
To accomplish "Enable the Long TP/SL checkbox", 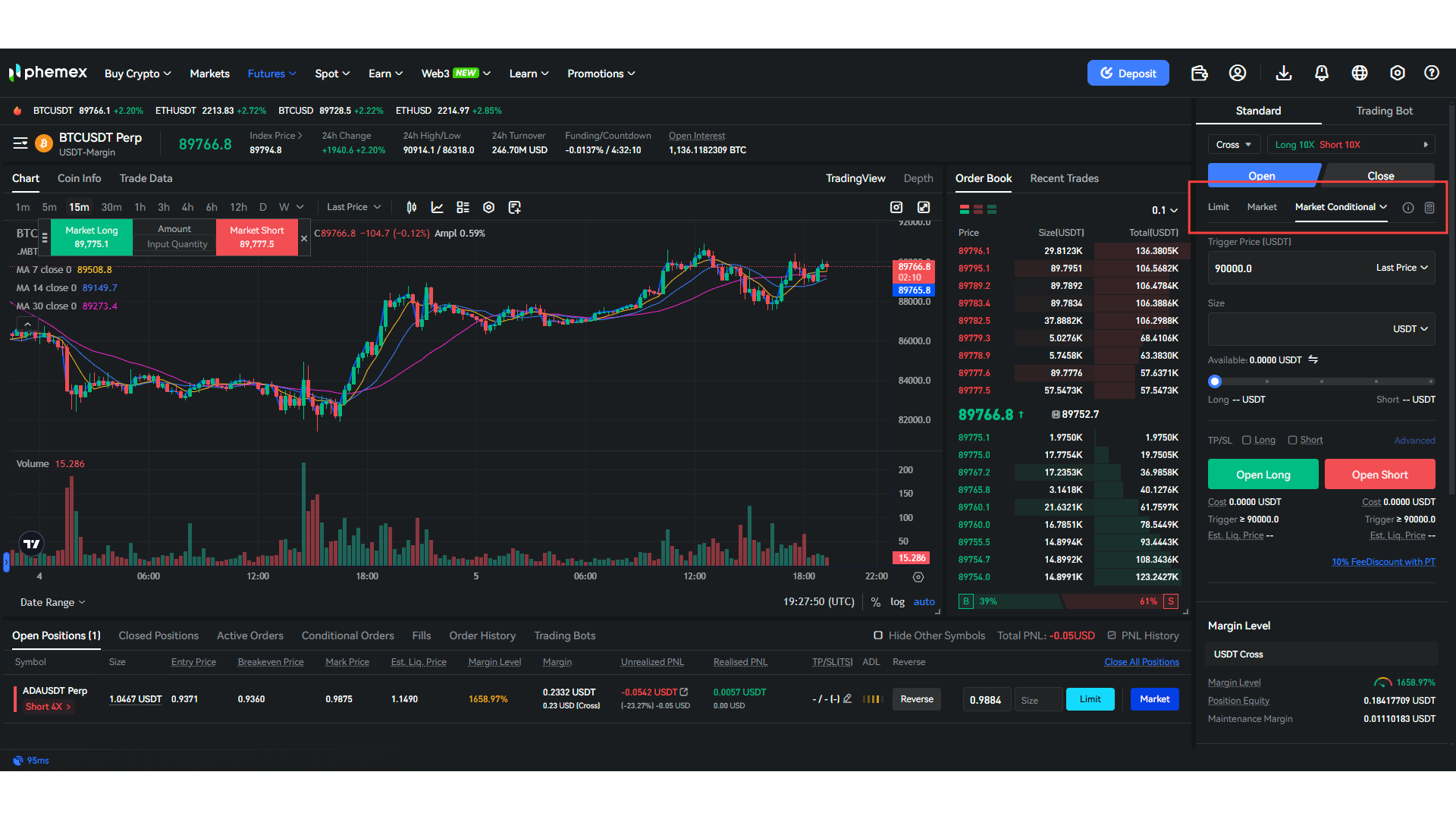I will pos(1247,440).
